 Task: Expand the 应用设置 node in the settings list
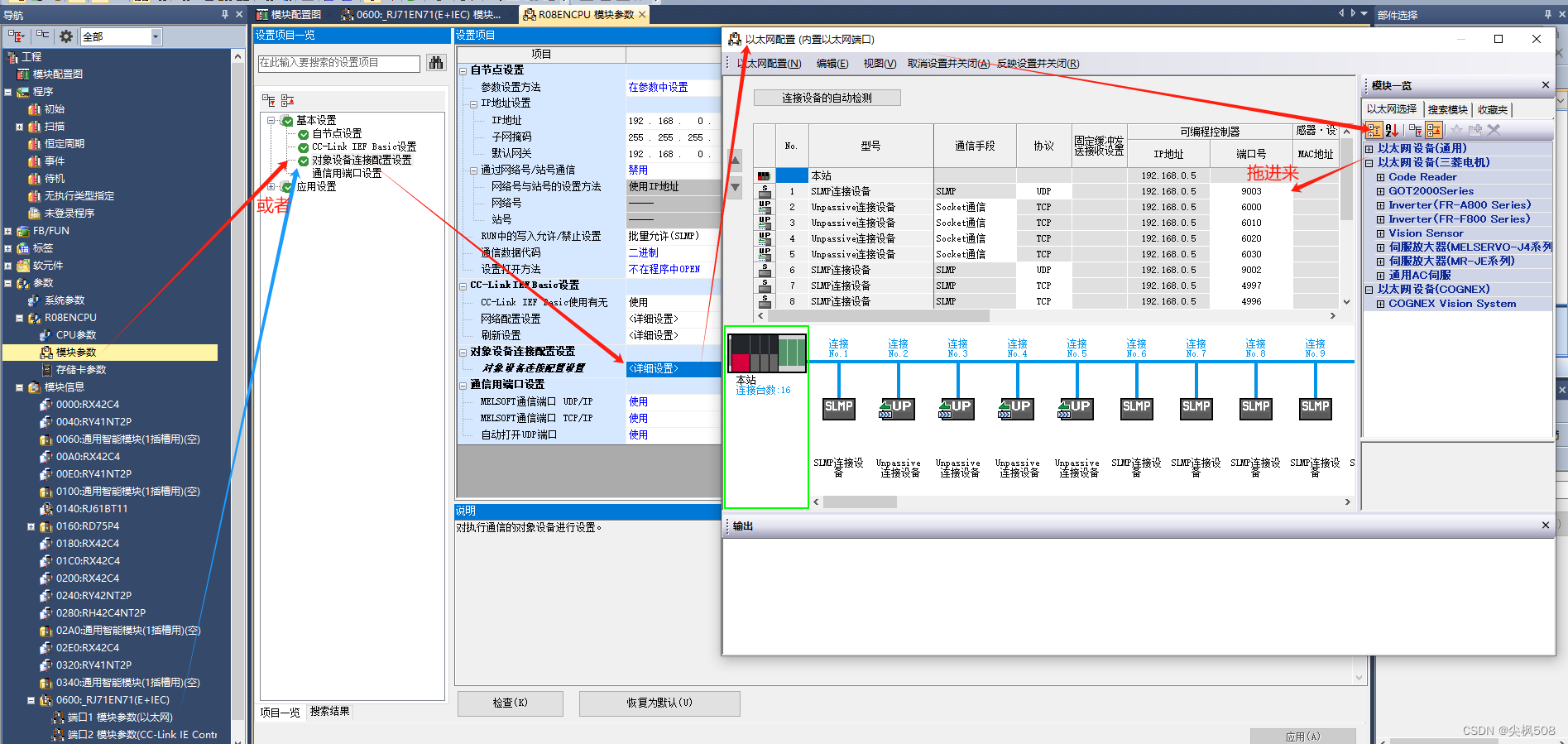tap(271, 186)
